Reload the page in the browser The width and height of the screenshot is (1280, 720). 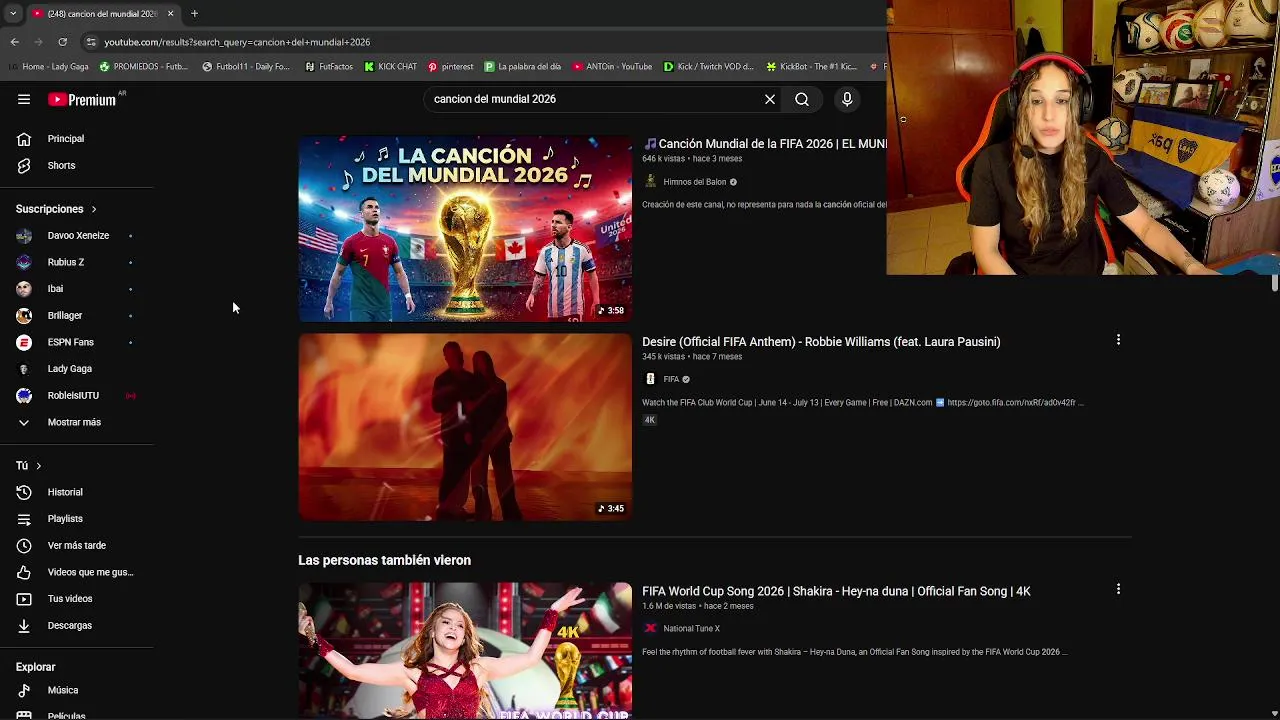(x=62, y=42)
